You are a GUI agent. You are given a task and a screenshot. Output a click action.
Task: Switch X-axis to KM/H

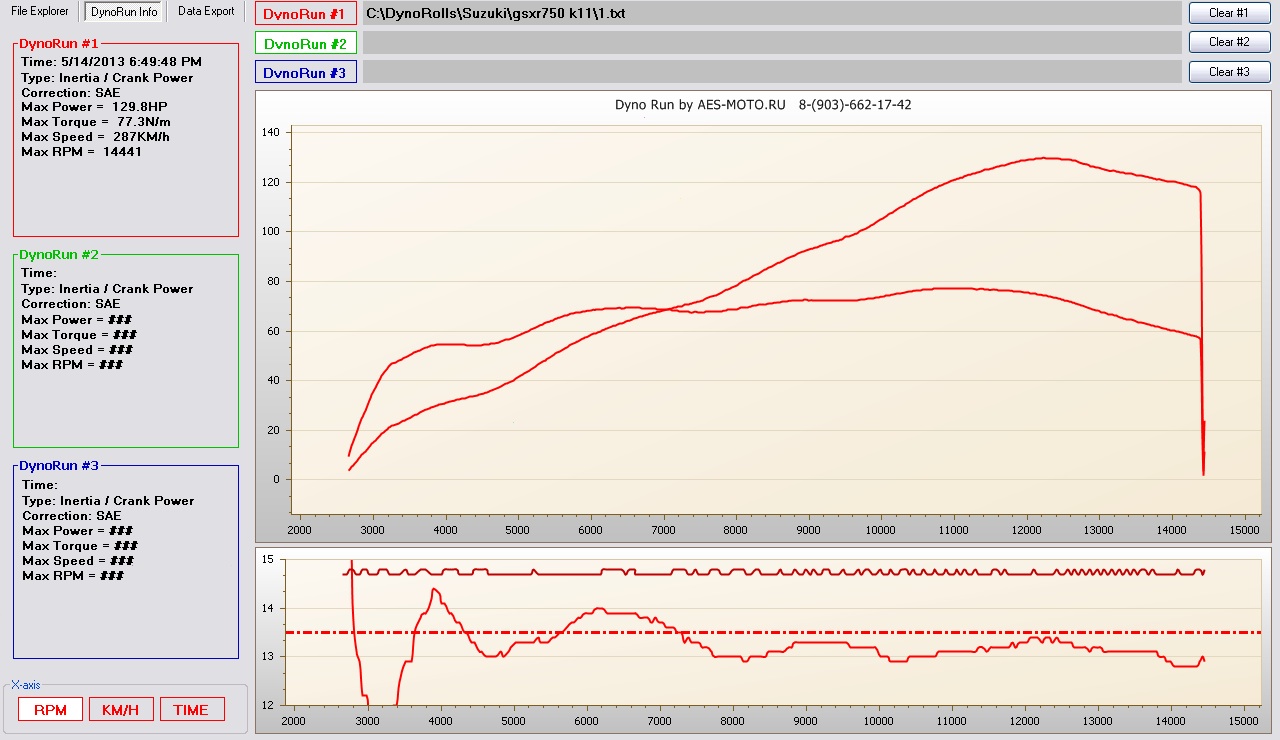point(121,710)
